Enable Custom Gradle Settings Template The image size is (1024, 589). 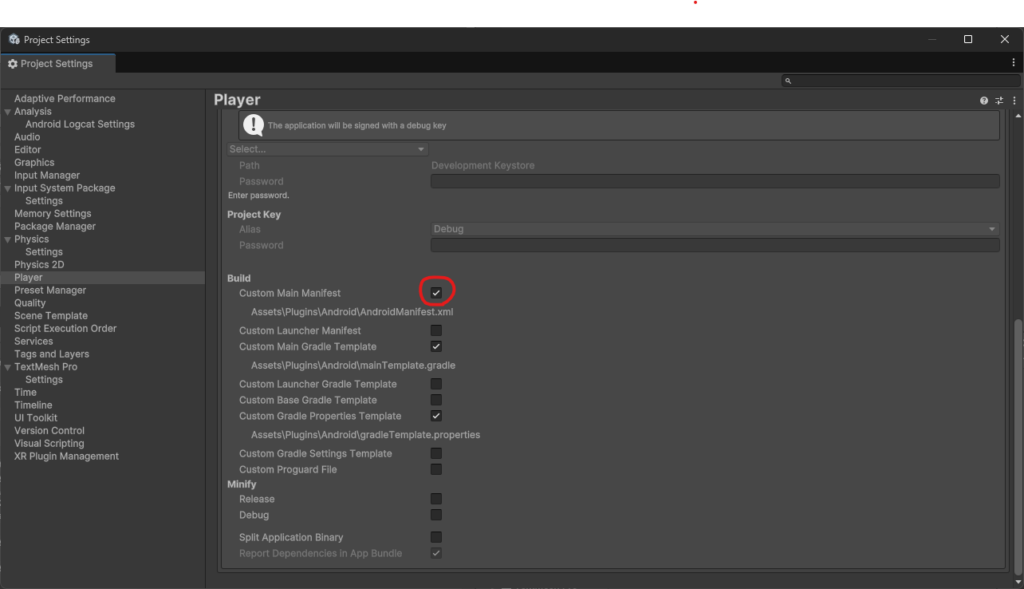click(436, 453)
